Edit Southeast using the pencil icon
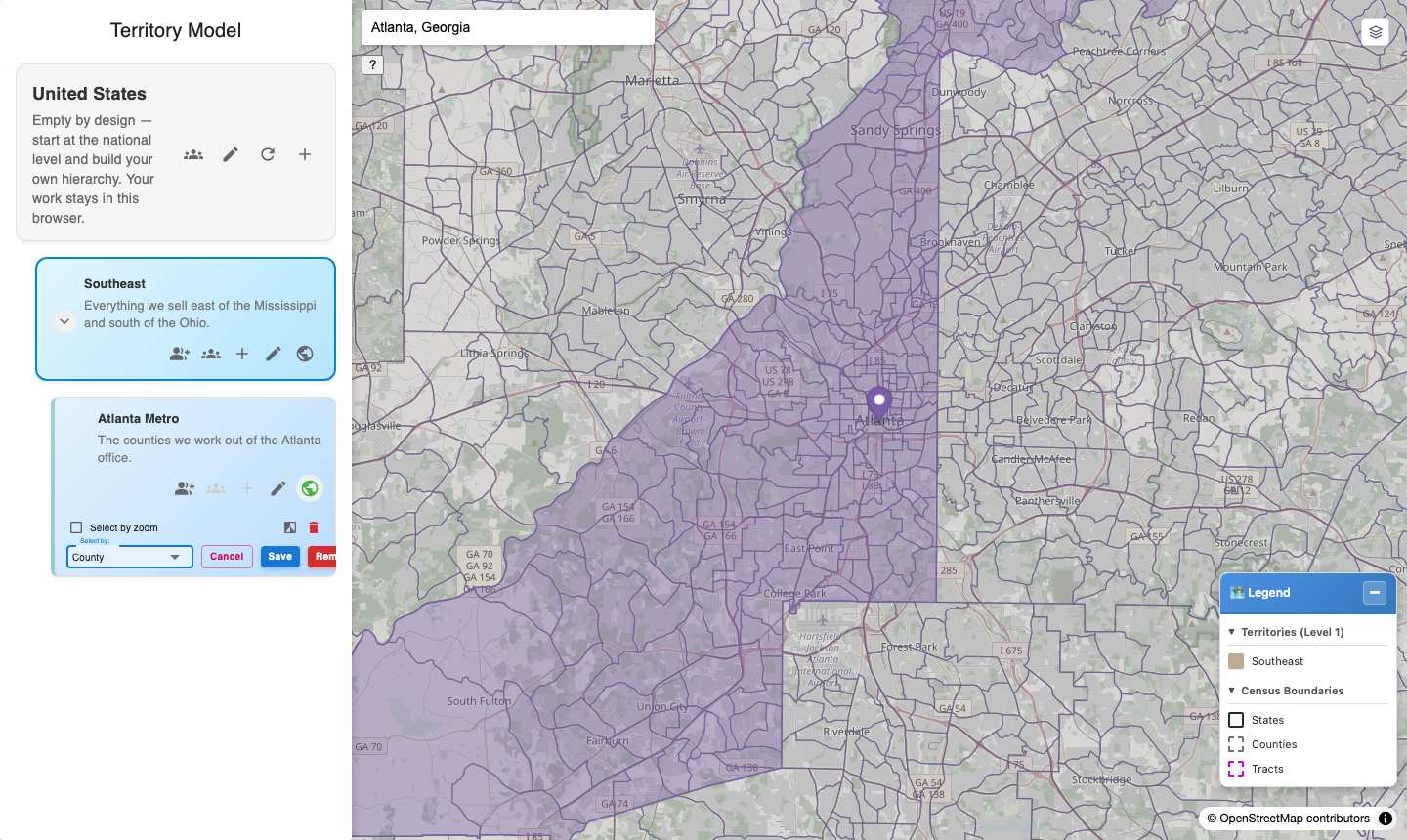The width and height of the screenshot is (1407, 840). tap(274, 354)
